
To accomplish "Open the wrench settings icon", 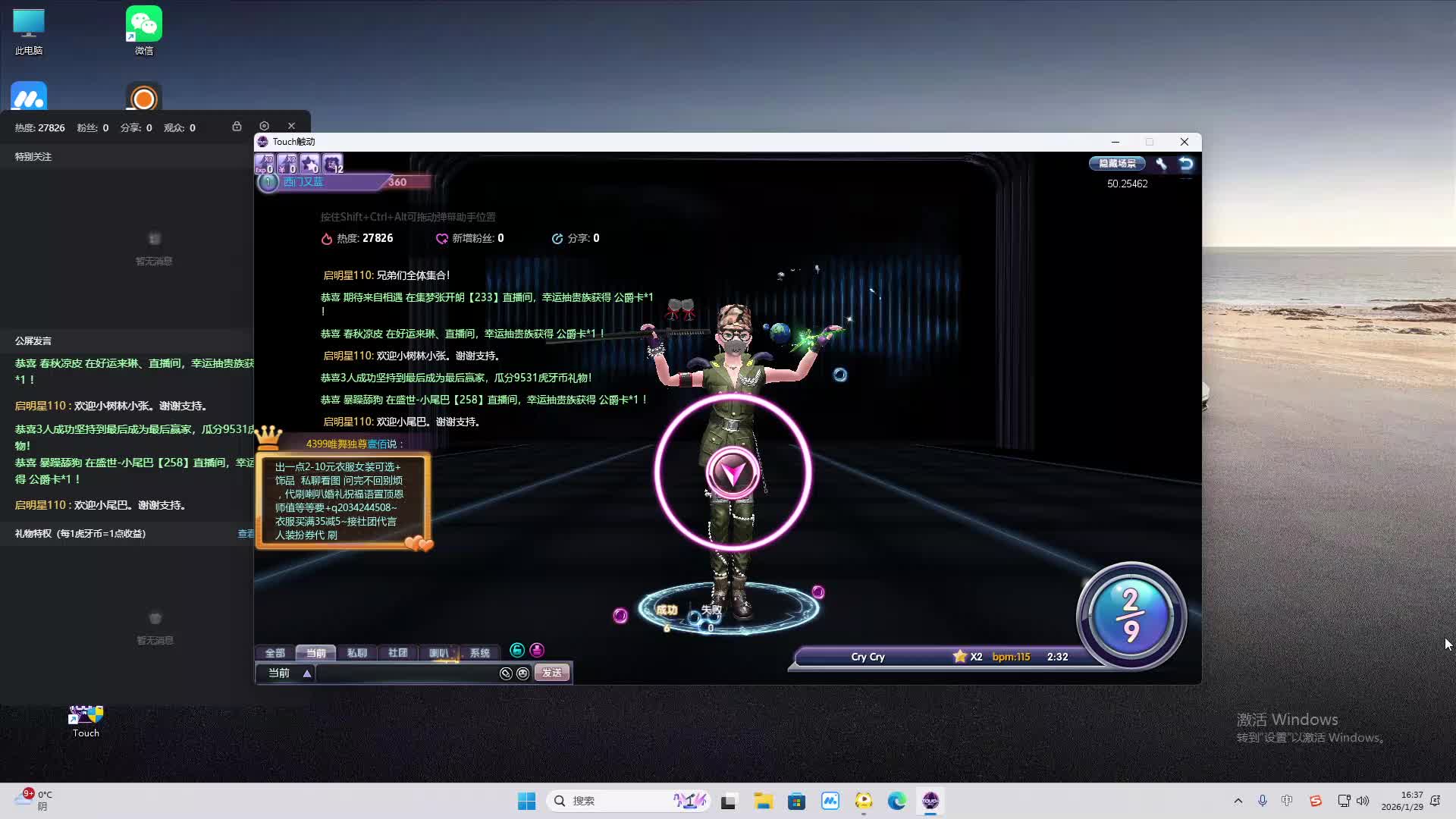I will click(x=1160, y=164).
